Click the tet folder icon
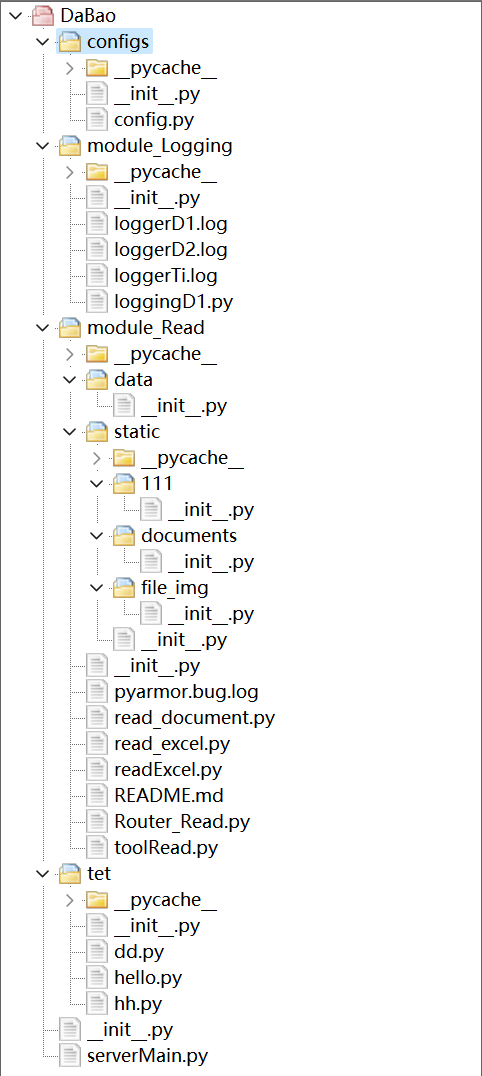482x1076 pixels. pos(69,874)
